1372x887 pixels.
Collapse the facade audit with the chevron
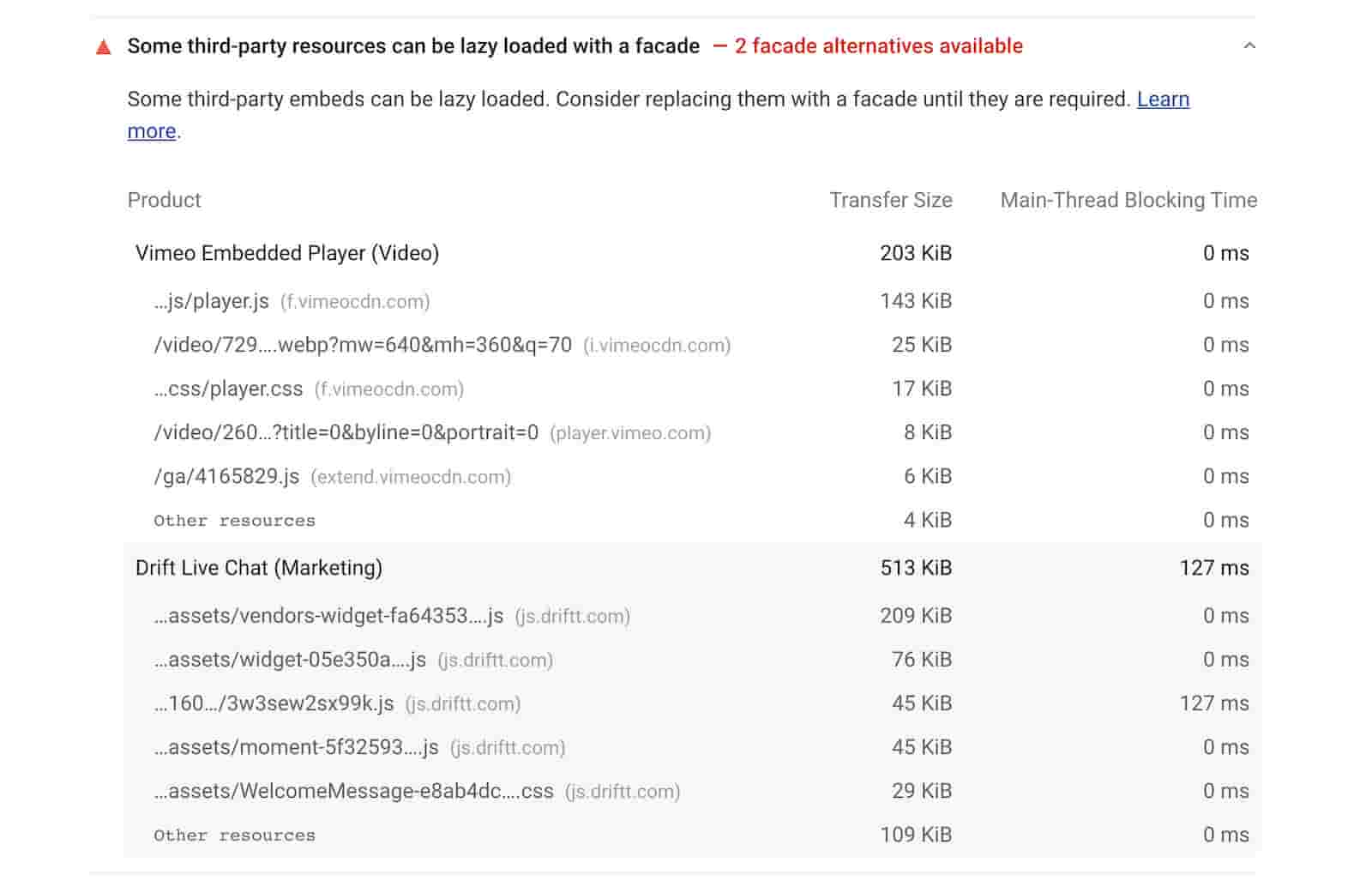1249,45
